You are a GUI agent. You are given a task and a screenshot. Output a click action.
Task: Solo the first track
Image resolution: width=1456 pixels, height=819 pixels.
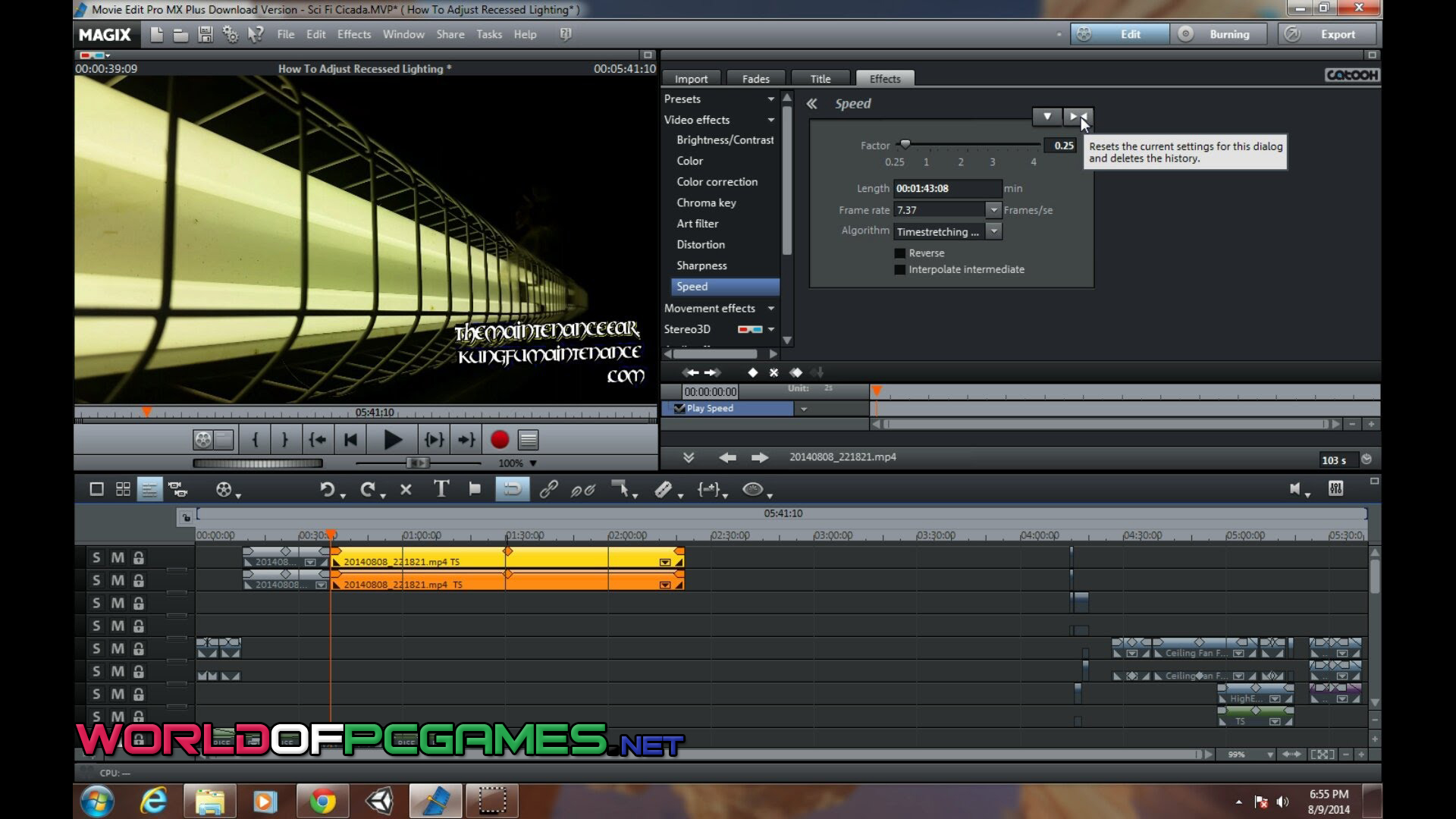point(96,558)
